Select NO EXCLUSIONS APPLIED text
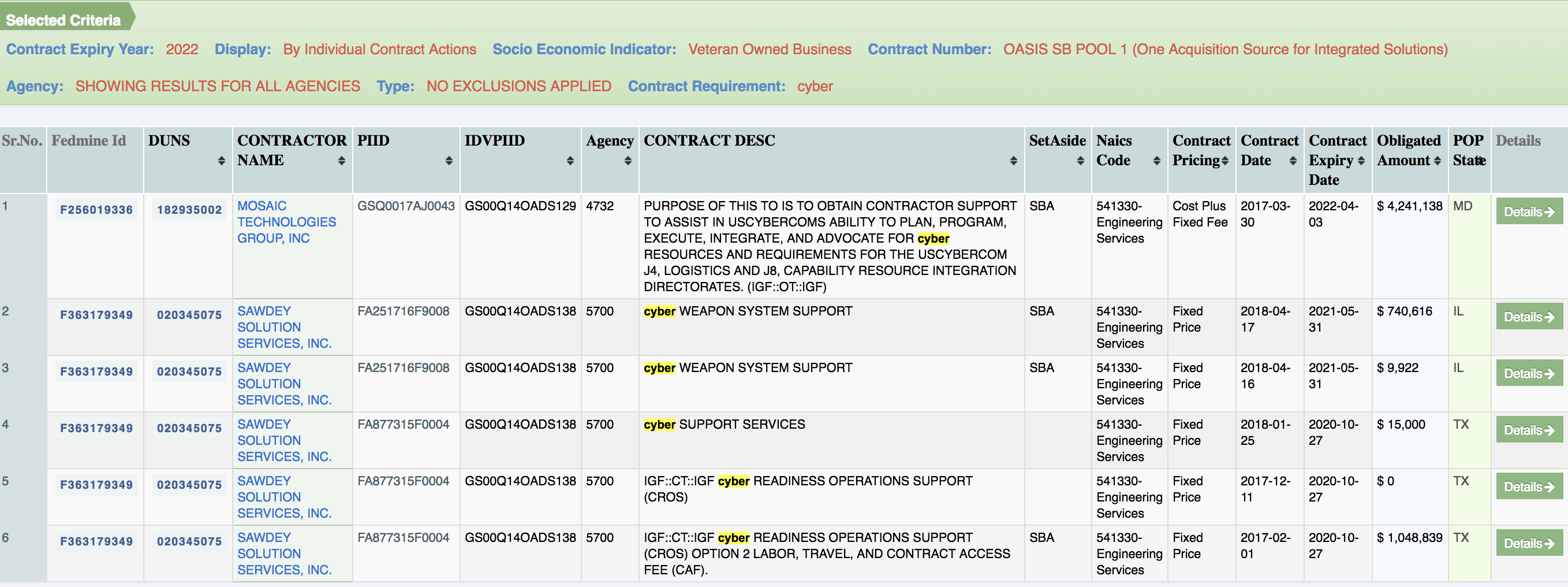1568x587 pixels. (518, 87)
